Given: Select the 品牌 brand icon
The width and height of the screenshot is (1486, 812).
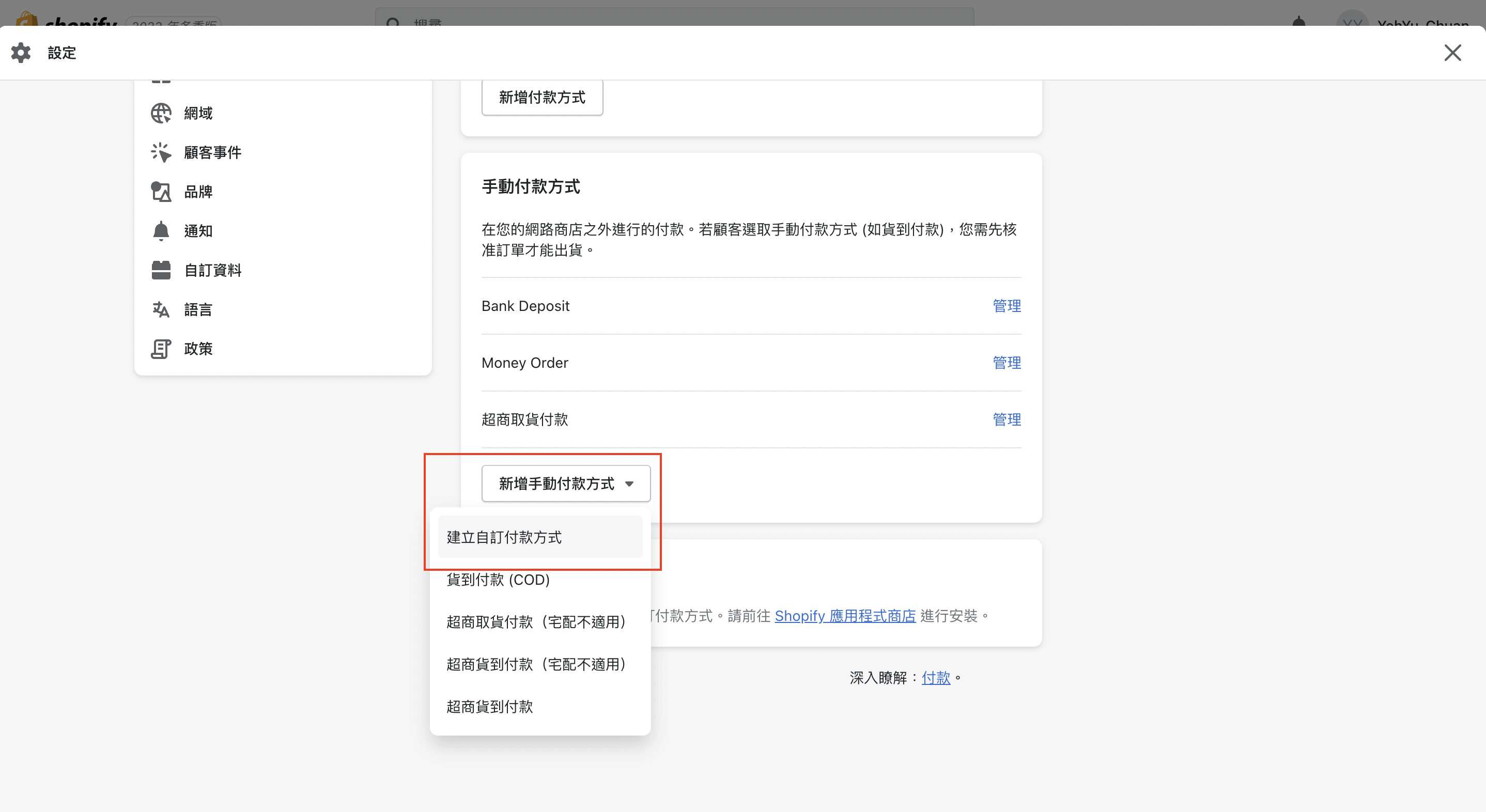Looking at the screenshot, I should 161,192.
